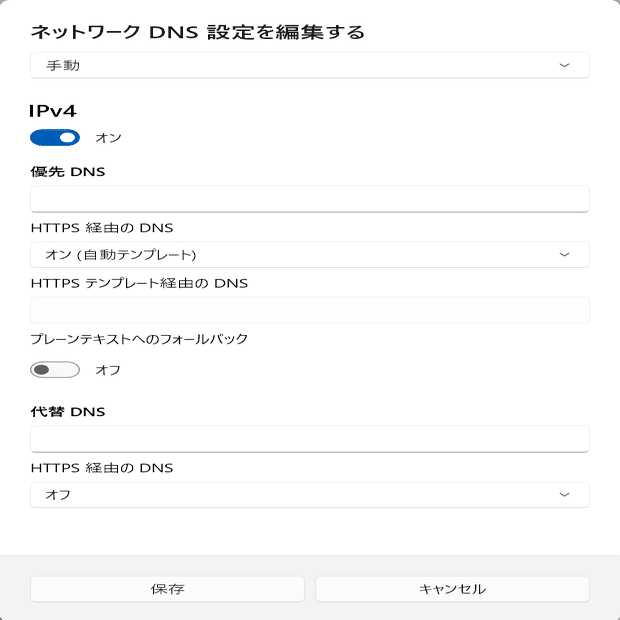Screen dimensions: 620x620
Task: Click the HTTPS テンプレート経由の DNS text field
Action: coord(309,310)
